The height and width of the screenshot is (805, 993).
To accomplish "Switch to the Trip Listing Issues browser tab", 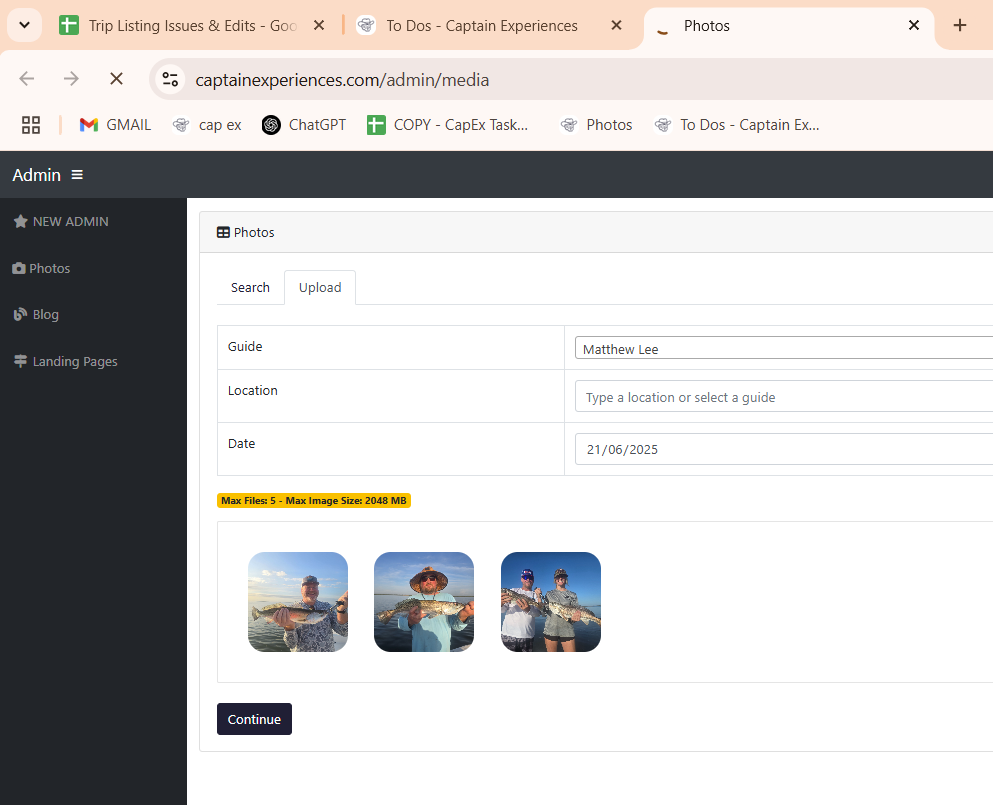I will click(x=190, y=26).
